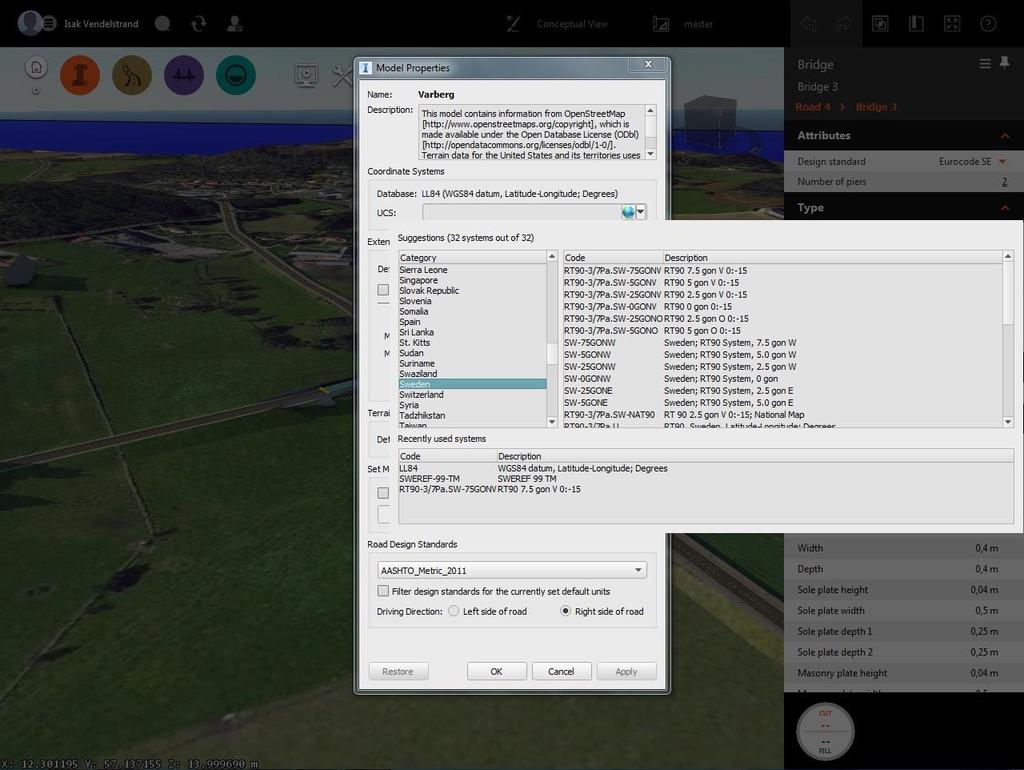Open the help question mark icon

988,24
